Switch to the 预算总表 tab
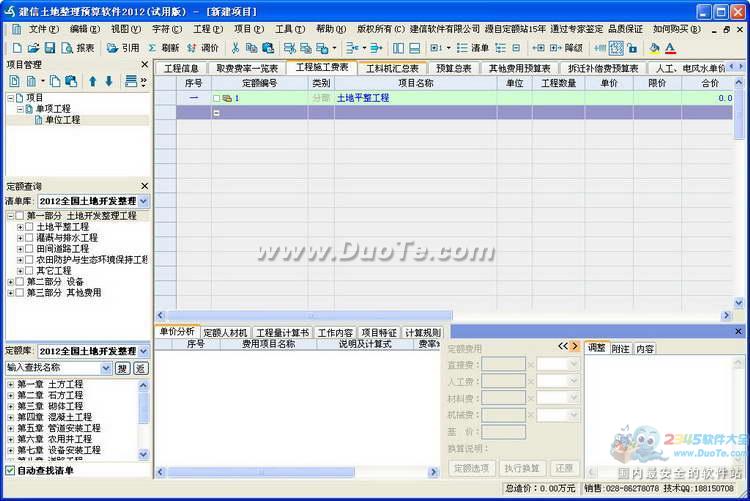Image resolution: width=750 pixels, height=501 pixels. (452, 68)
